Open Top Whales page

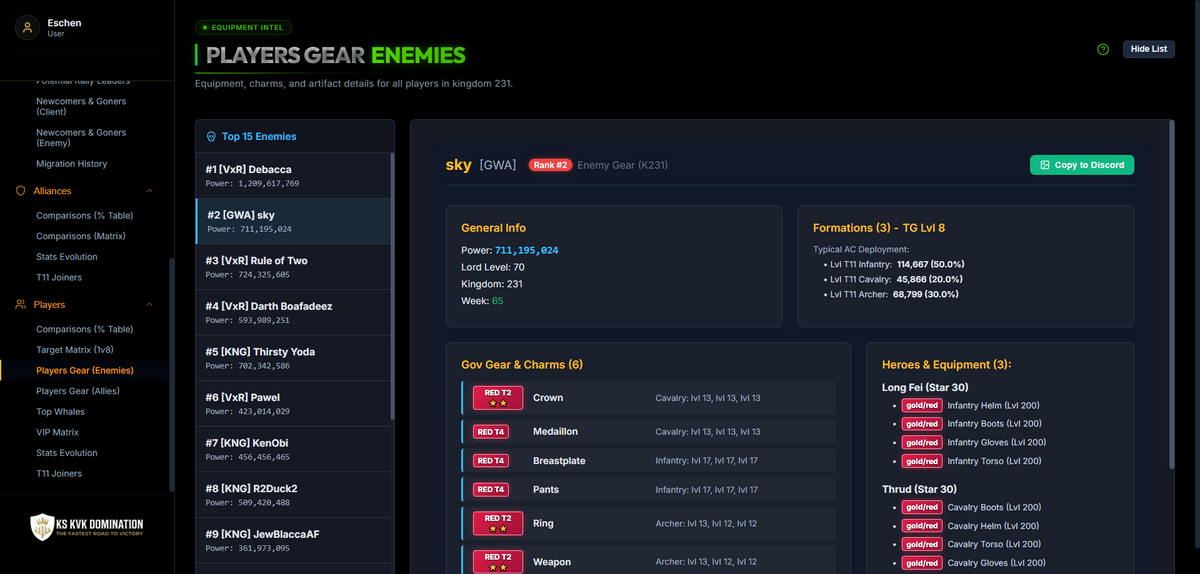[x=58, y=412]
